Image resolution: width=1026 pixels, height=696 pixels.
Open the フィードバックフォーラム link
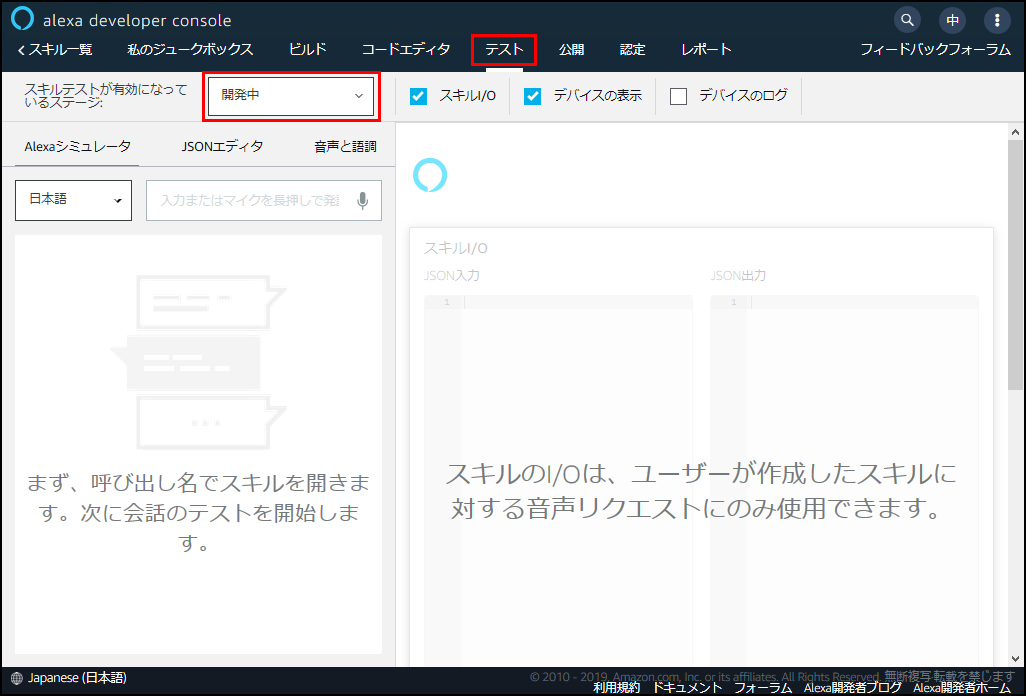click(x=935, y=50)
